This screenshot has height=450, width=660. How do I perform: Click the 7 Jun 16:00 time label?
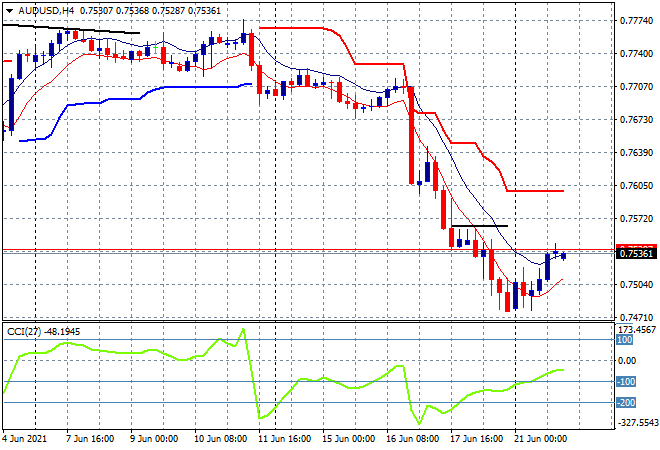point(90,439)
